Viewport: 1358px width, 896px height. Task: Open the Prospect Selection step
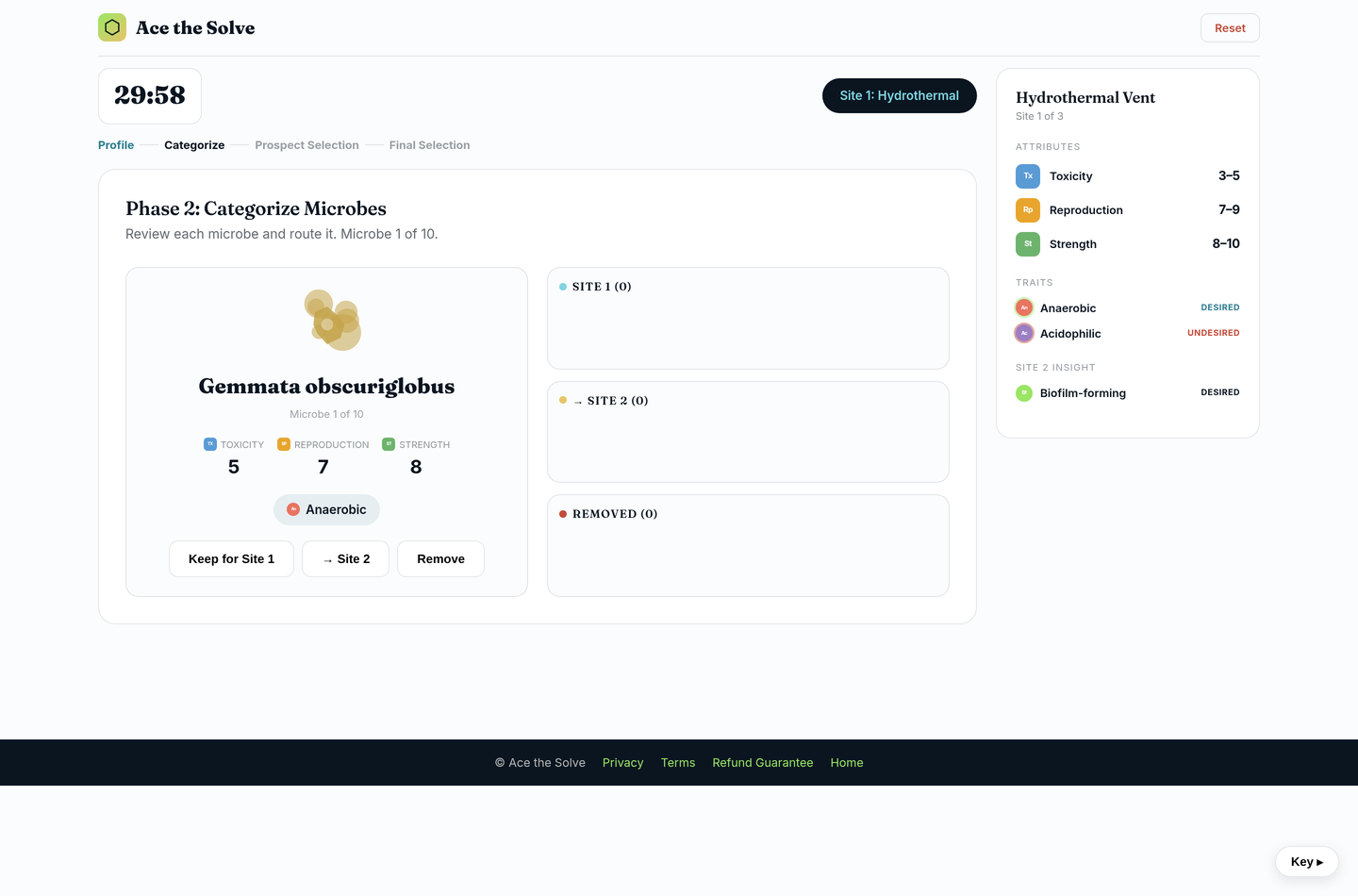306,145
